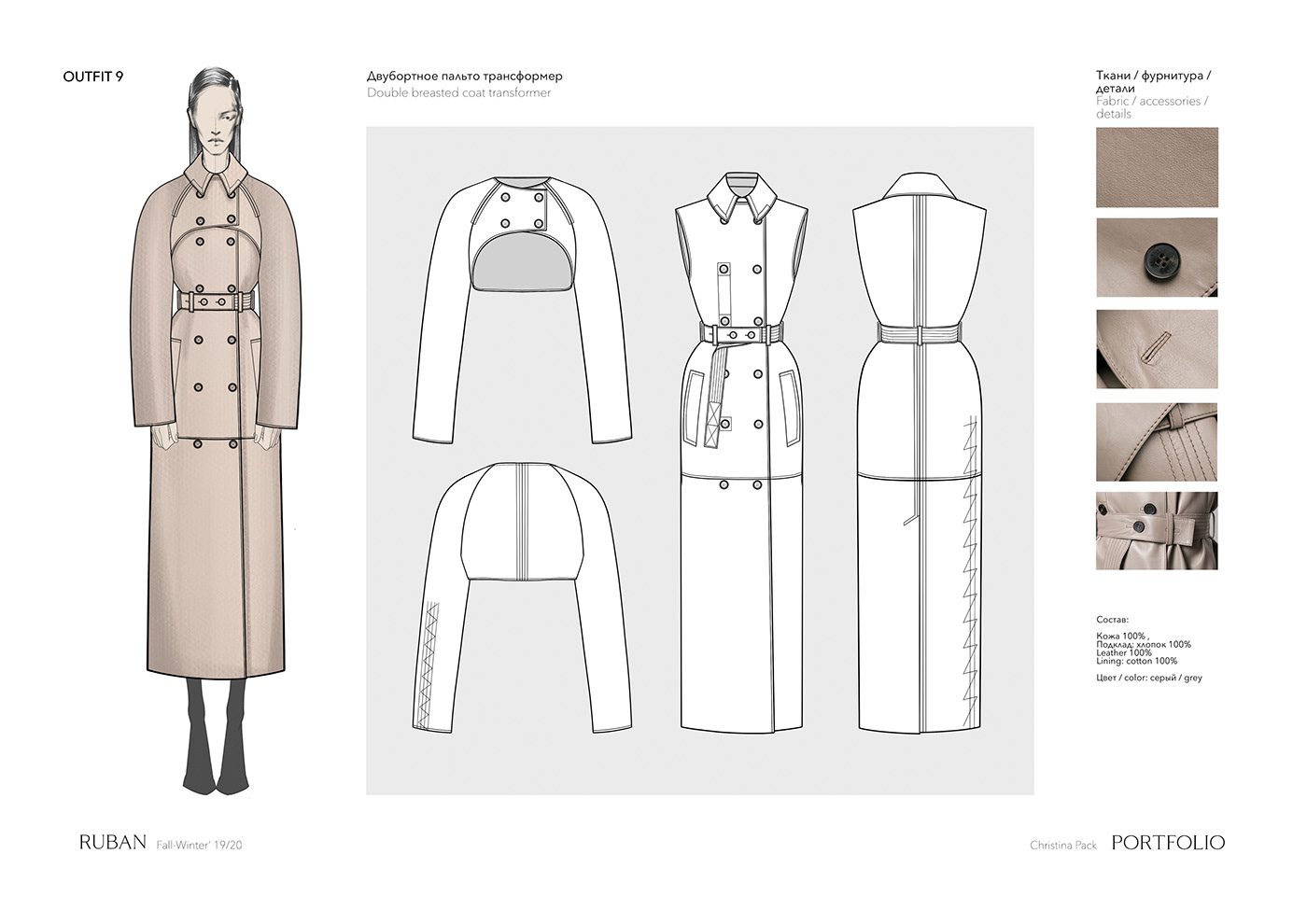Open the belted coat waist photo
This screenshot has height=924, width=1307.
point(1157,531)
